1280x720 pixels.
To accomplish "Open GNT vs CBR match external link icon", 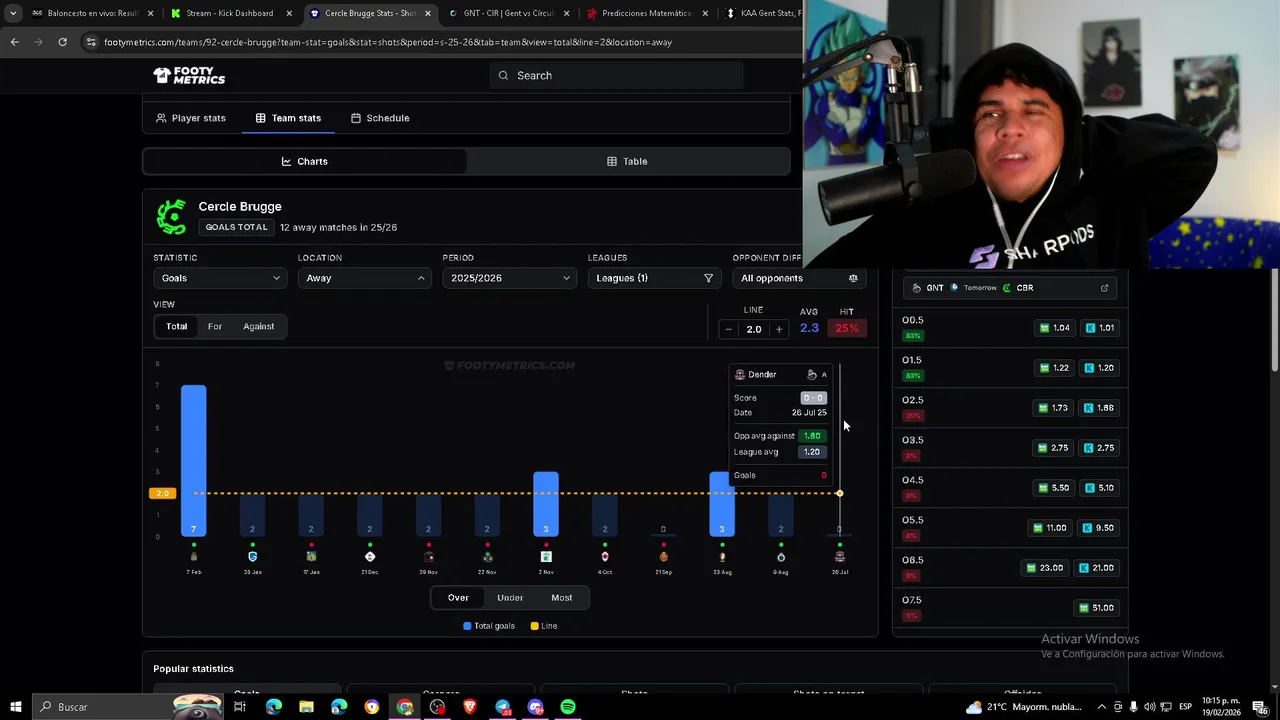I will tap(1104, 288).
